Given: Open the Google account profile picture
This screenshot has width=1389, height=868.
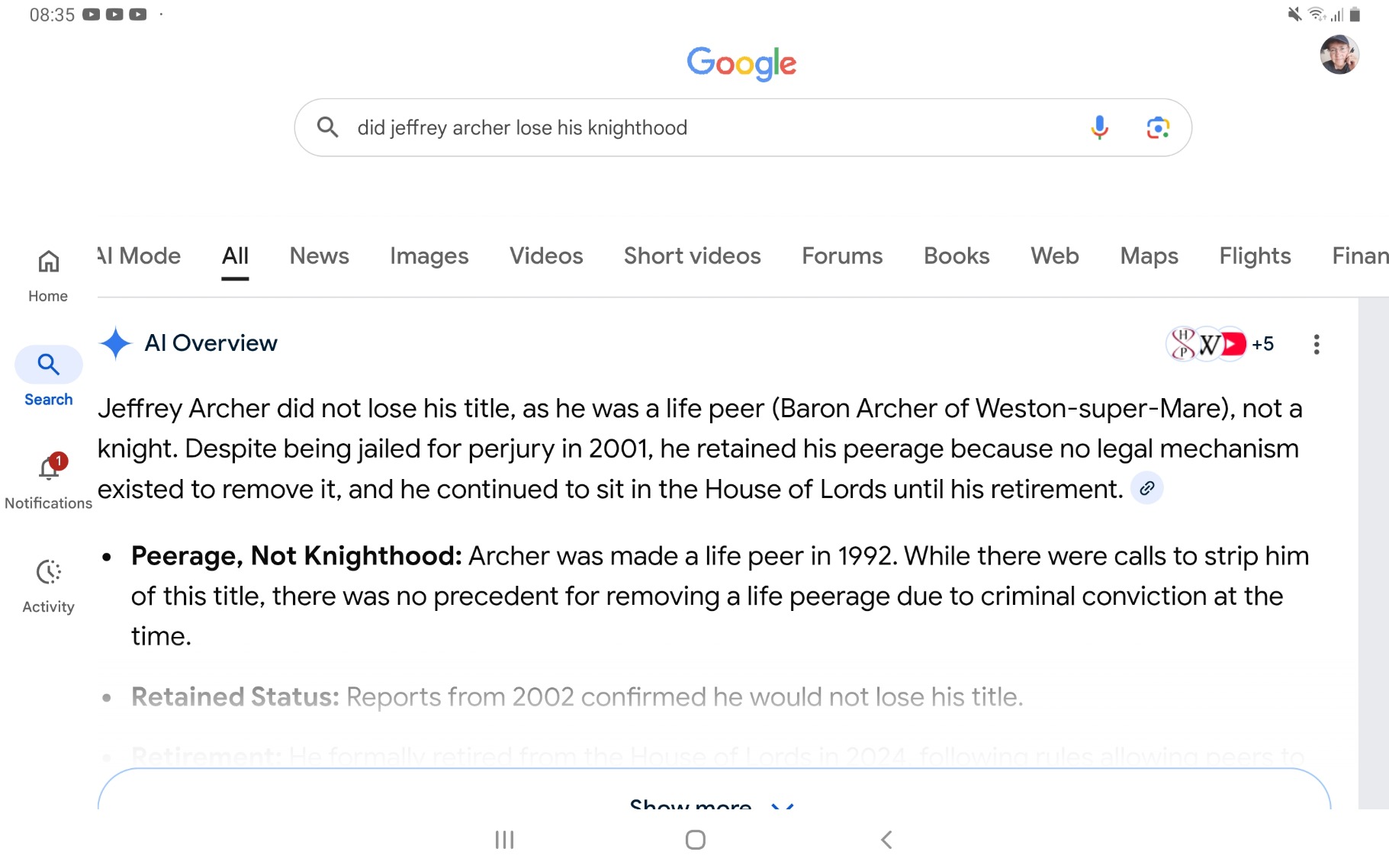Looking at the screenshot, I should 1339,55.
